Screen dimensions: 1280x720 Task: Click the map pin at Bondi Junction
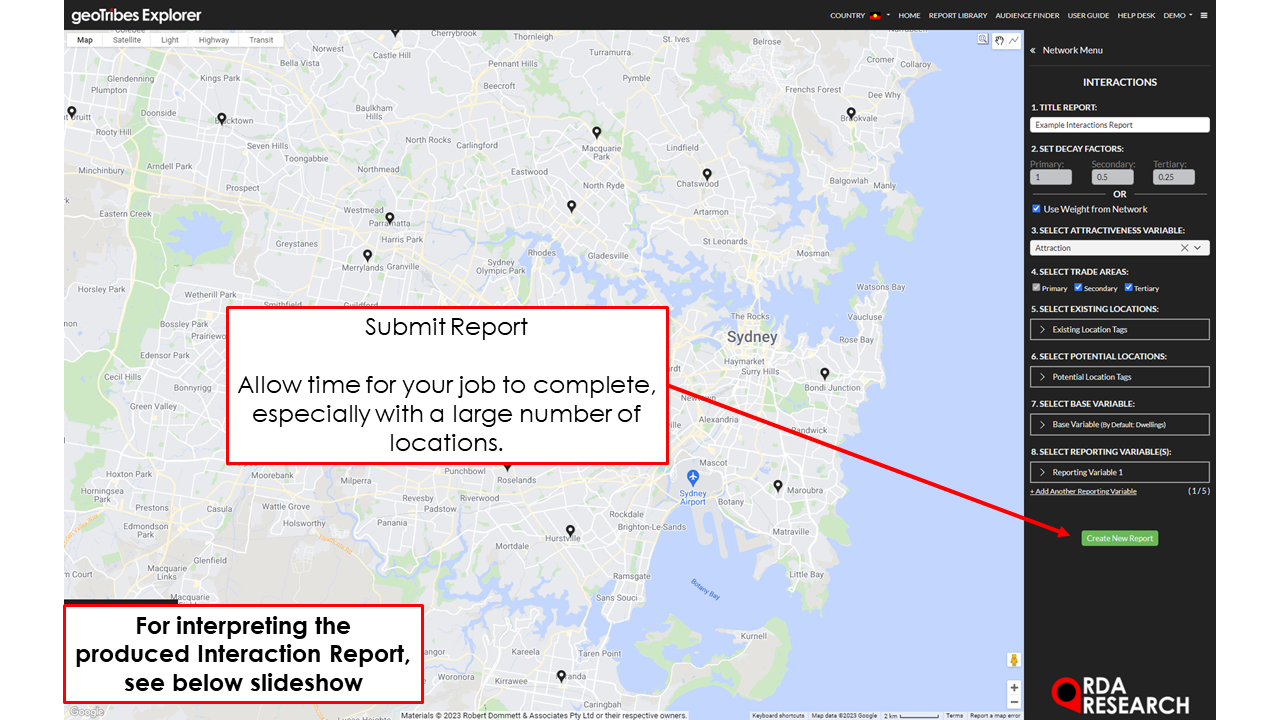(825, 373)
